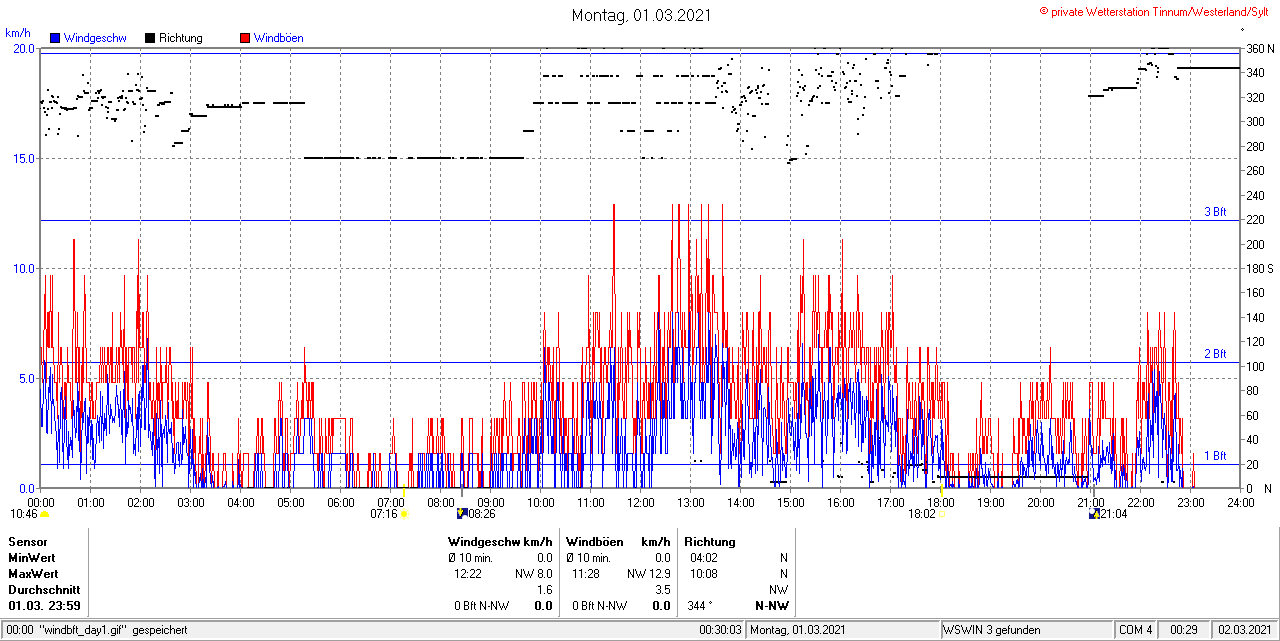The height and width of the screenshot is (641, 1280).
Task: Click the 'MinWert' row label
Action: (32, 558)
